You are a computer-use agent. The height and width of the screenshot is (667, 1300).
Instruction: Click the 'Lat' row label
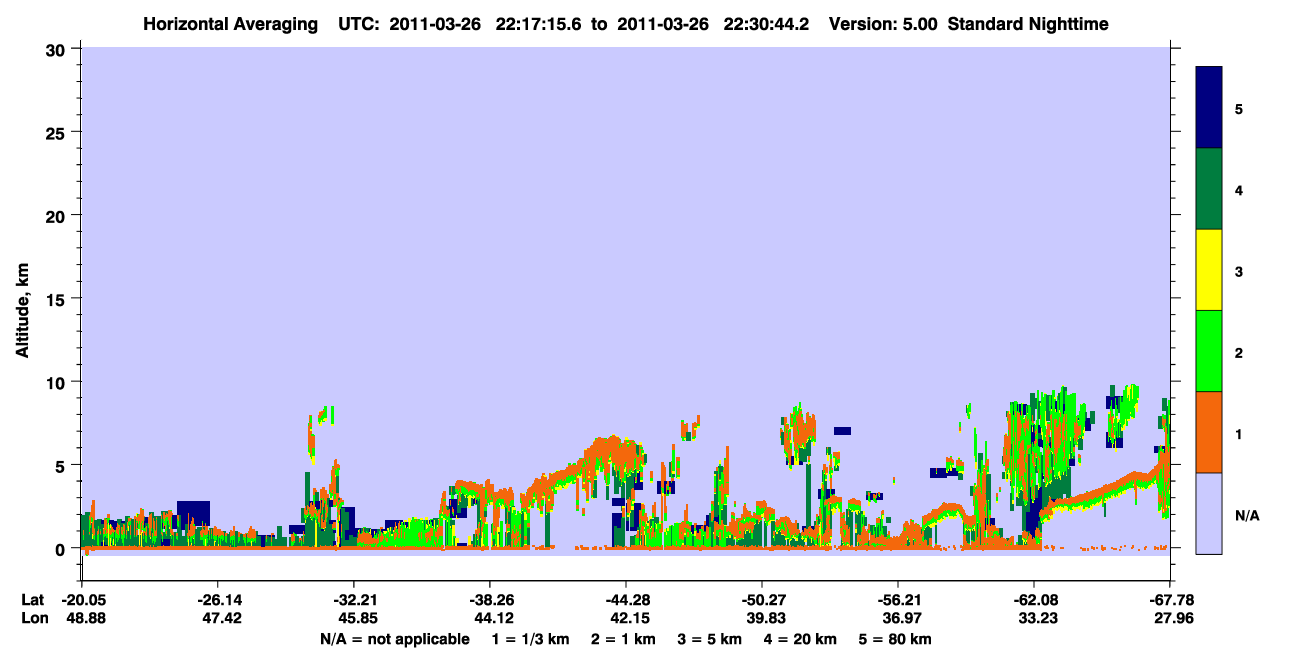point(32,600)
